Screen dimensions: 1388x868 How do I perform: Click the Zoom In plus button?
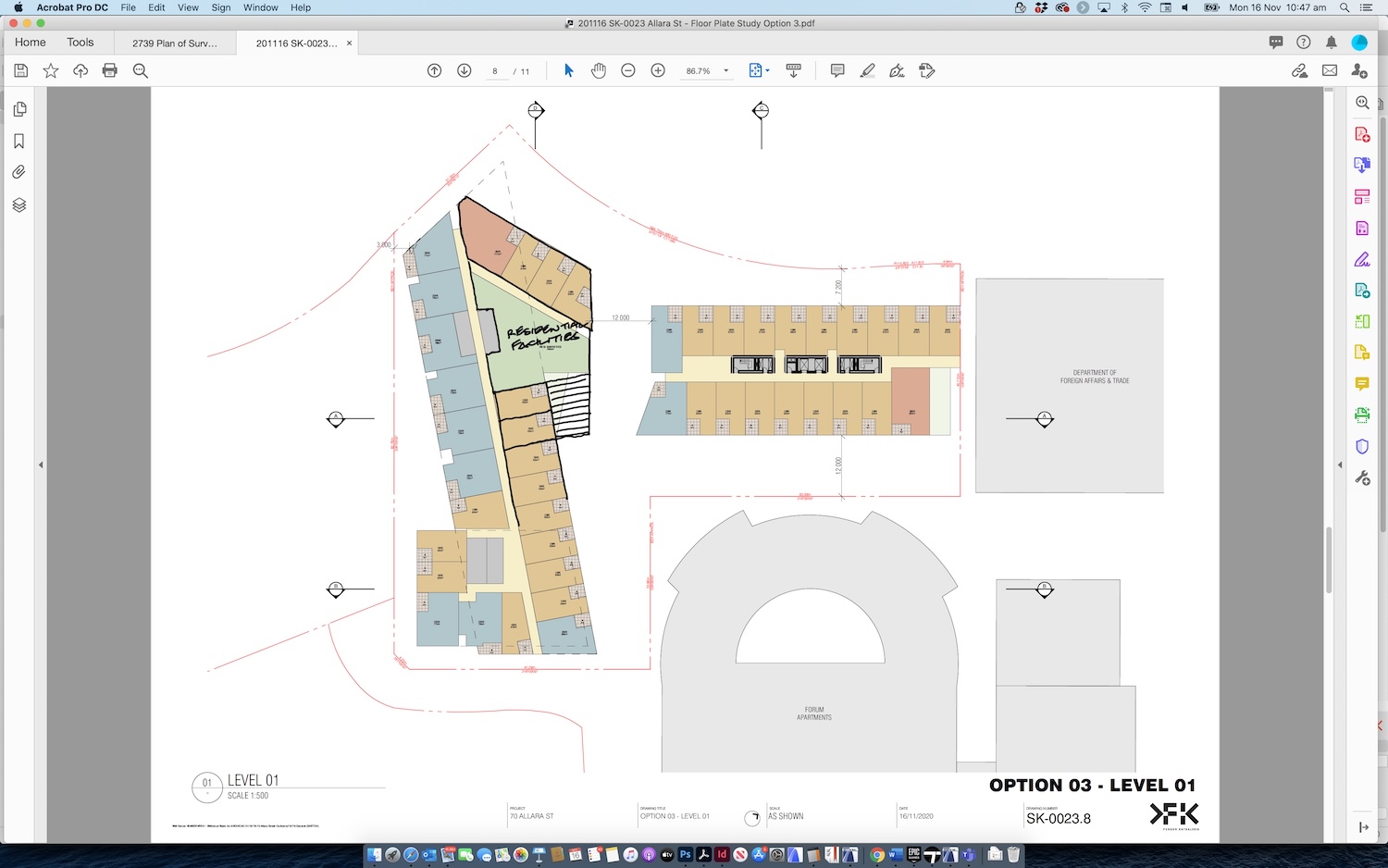[658, 70]
